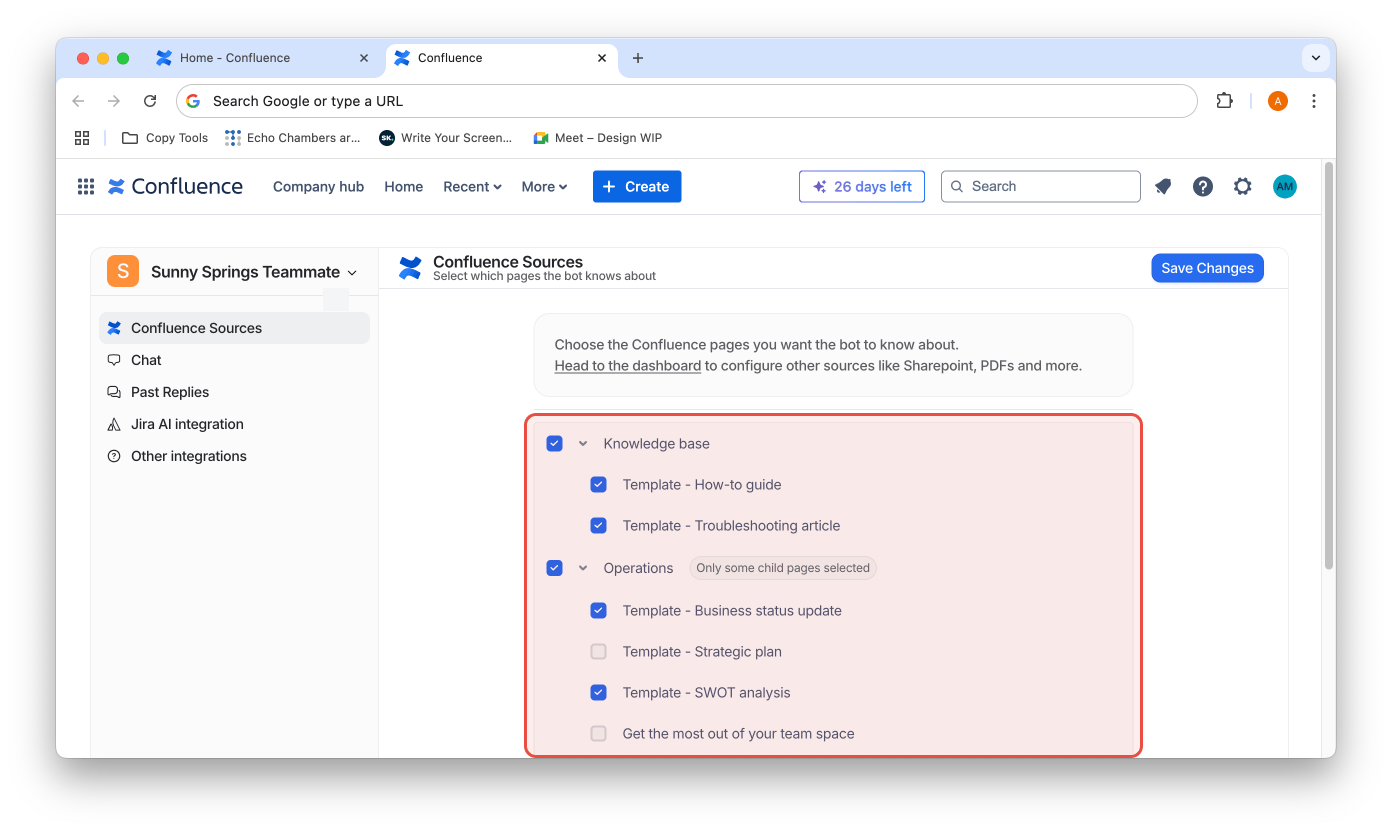Click the page vertical scrollbar
1392x832 pixels.
pos(1328,366)
